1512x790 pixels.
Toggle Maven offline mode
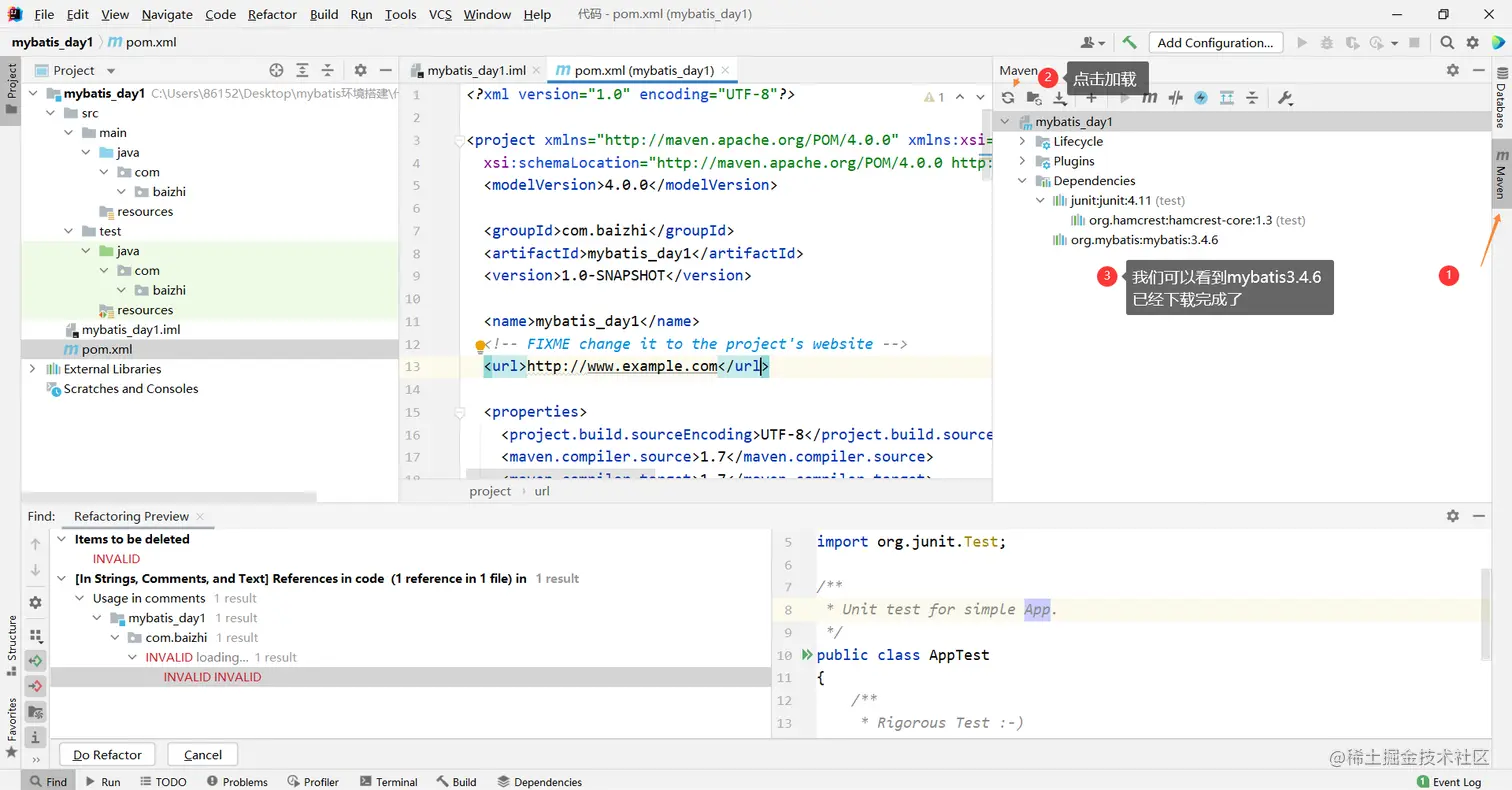point(1176,98)
